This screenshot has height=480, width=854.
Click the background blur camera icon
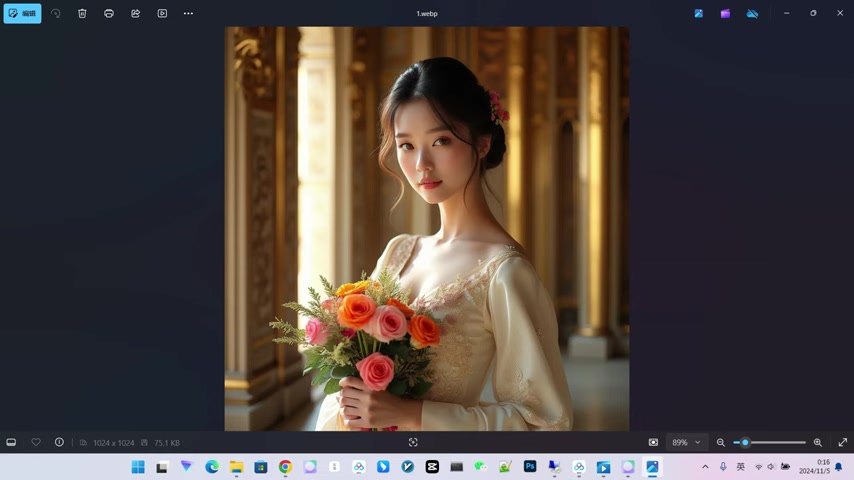653,442
